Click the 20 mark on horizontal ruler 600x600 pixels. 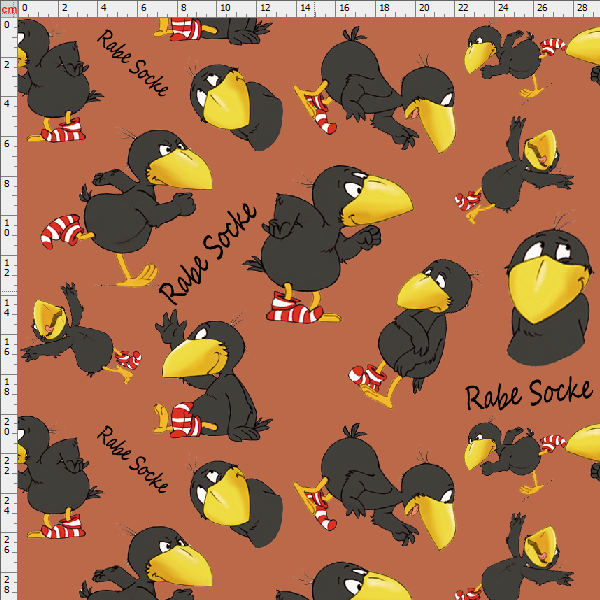422,8
